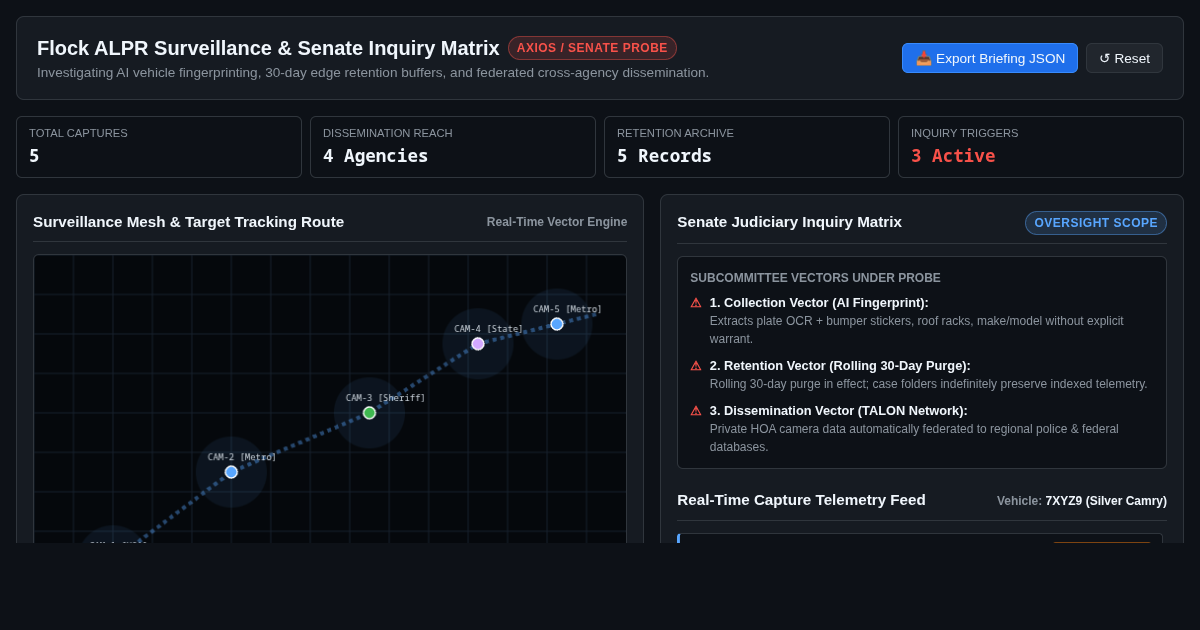Click warning icon beside Retention Vector
Image resolution: width=1200 pixels, height=630 pixels.
[696, 366]
